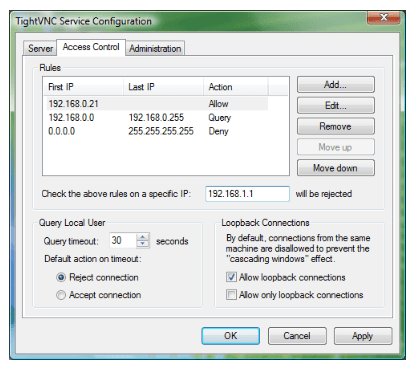Select the 0.0.0.0 Deny rule row
The width and height of the screenshot is (410, 365).
pos(156,131)
